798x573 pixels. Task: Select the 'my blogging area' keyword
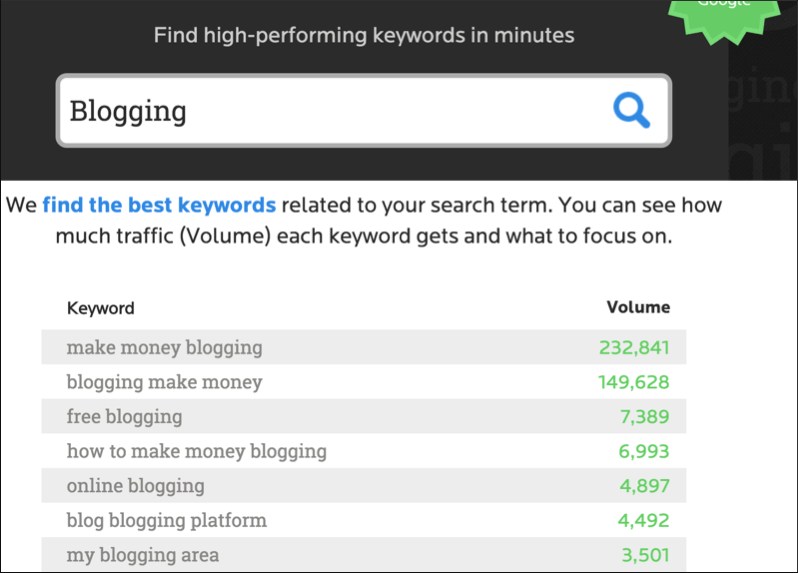(x=142, y=555)
